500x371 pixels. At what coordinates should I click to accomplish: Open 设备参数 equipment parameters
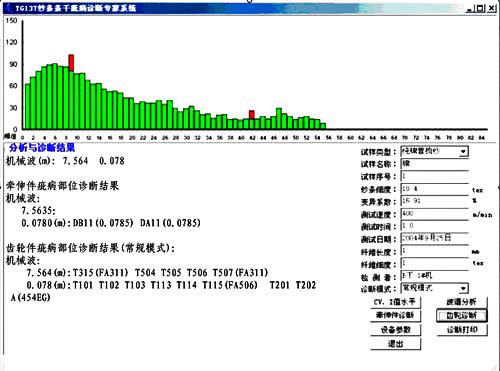[x=395, y=330]
